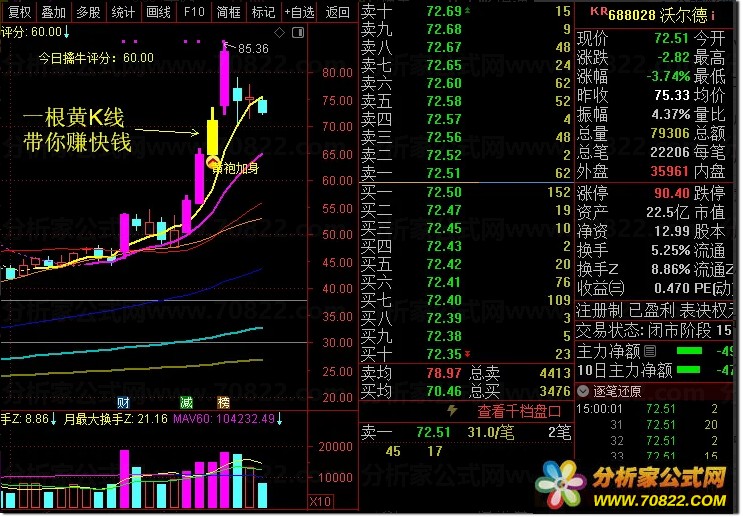Image resolution: width=743 pixels, height=517 pixels.
Task: Activate the 画线 drawing tool
Action: click(x=158, y=12)
